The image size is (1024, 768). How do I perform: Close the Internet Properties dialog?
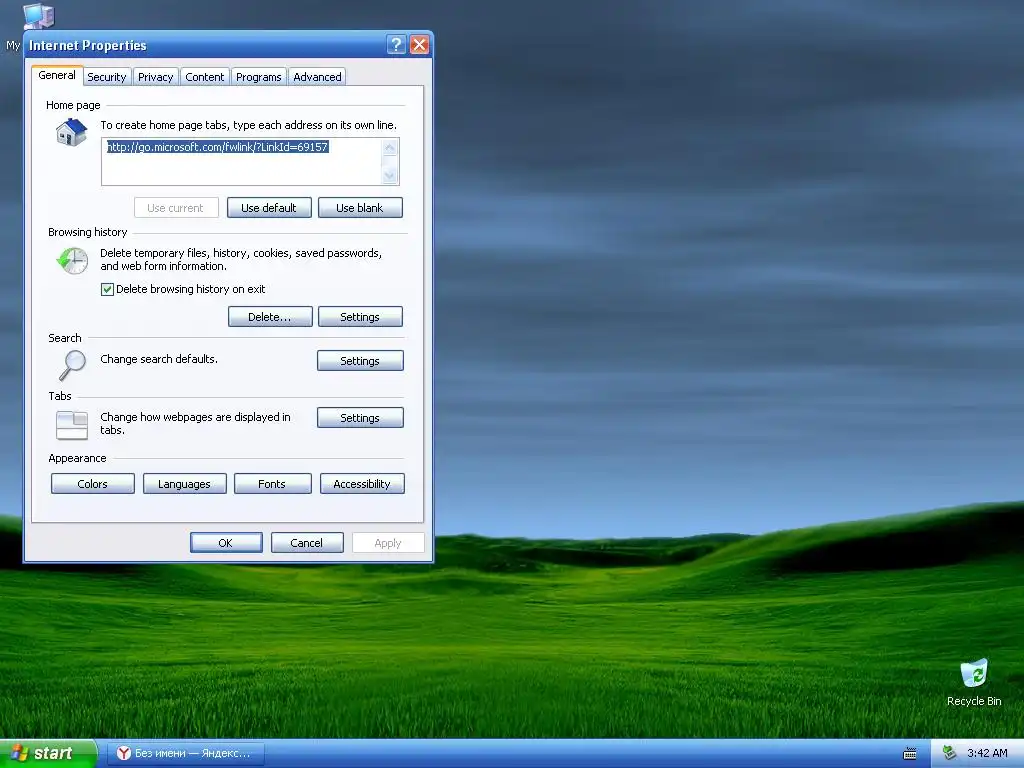pos(419,44)
